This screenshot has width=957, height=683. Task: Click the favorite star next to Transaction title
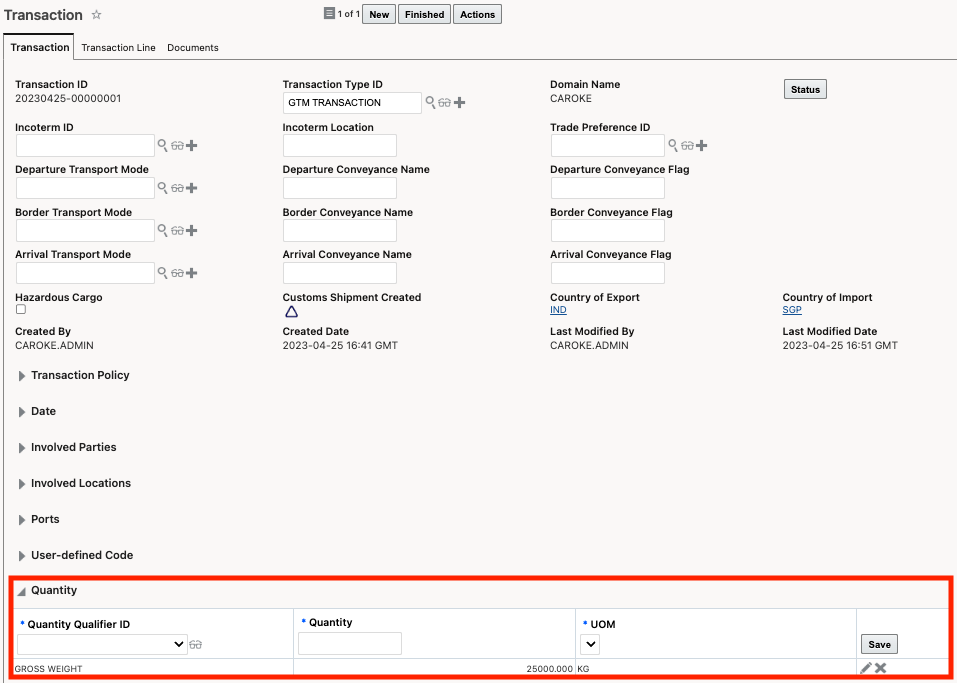[96, 15]
